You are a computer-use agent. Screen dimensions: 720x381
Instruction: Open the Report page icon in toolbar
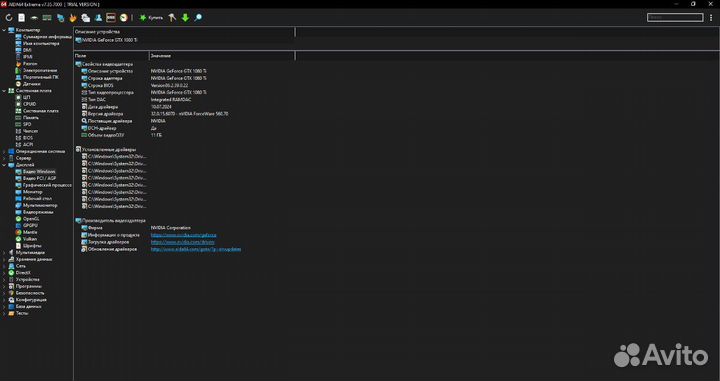[x=22, y=17]
